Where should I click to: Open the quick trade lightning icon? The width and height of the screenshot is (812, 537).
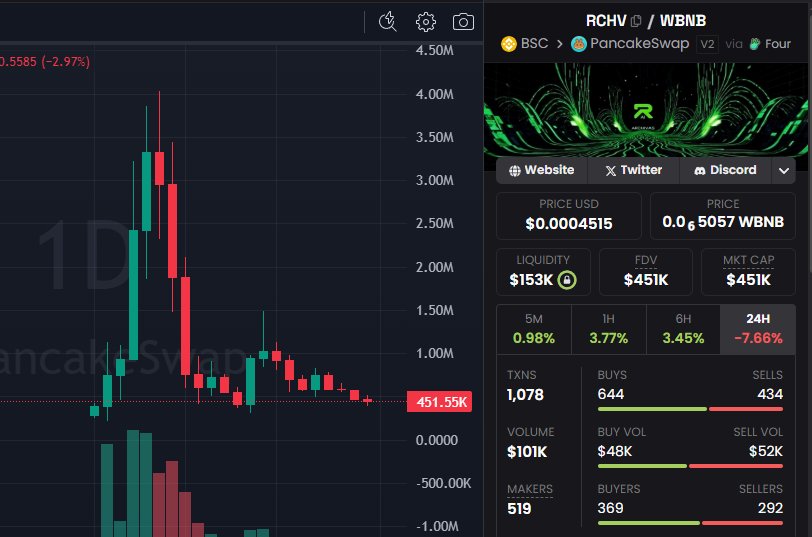click(387, 22)
